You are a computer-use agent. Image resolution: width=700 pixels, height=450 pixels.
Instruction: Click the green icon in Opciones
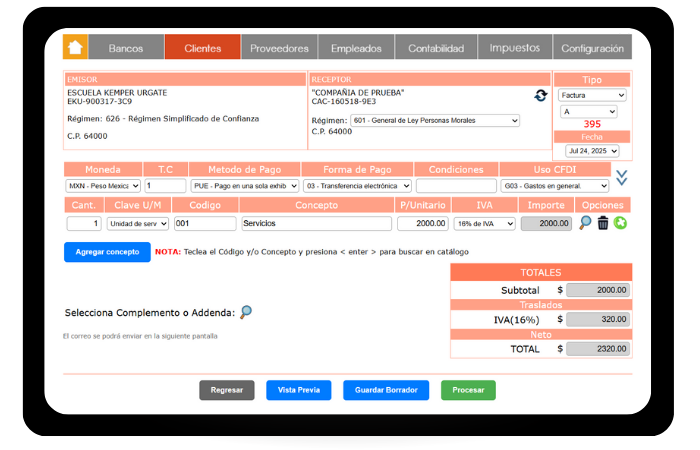click(x=620, y=223)
